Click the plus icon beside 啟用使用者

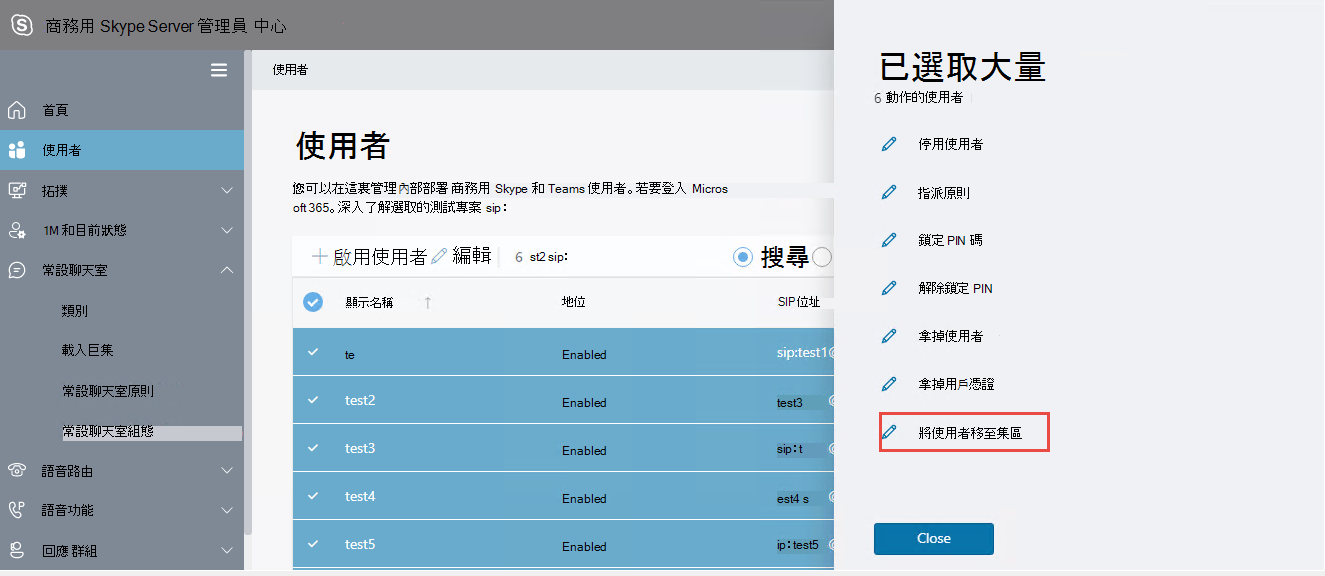tap(320, 257)
